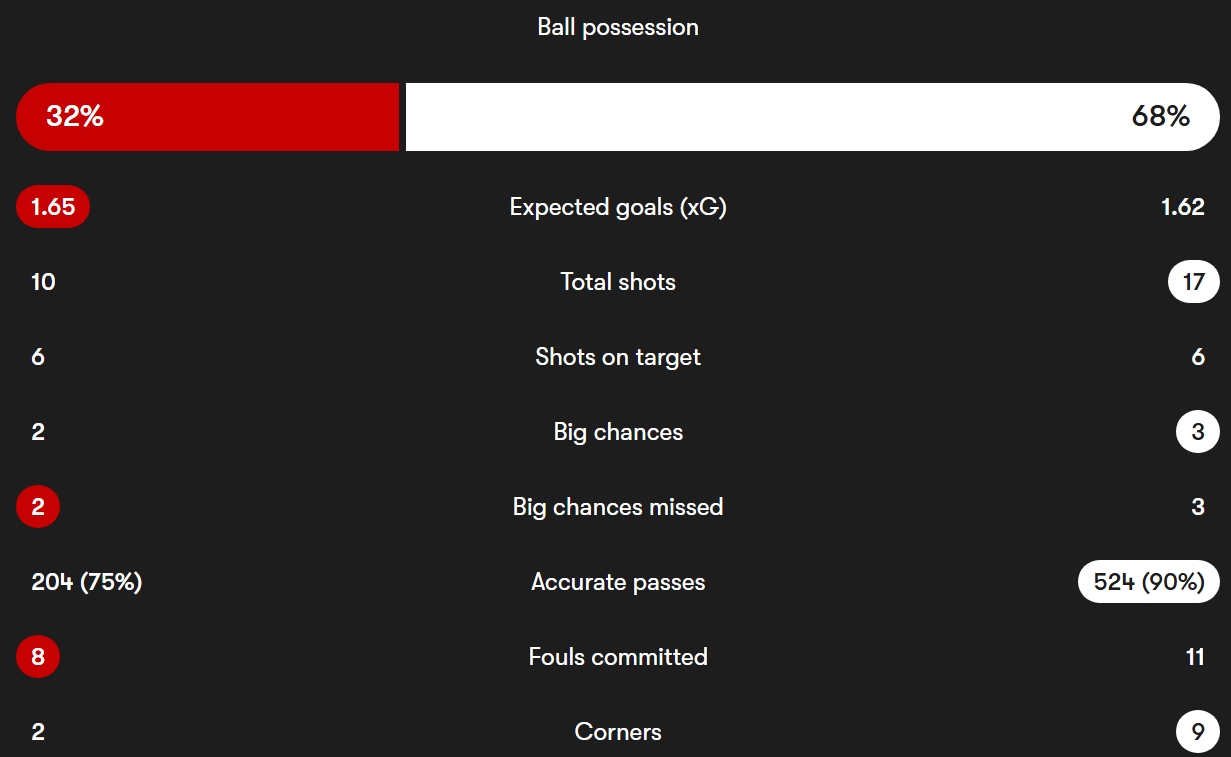Image resolution: width=1231 pixels, height=757 pixels.
Task: Click the red 2 big chances missed badge
Action: click(x=38, y=507)
